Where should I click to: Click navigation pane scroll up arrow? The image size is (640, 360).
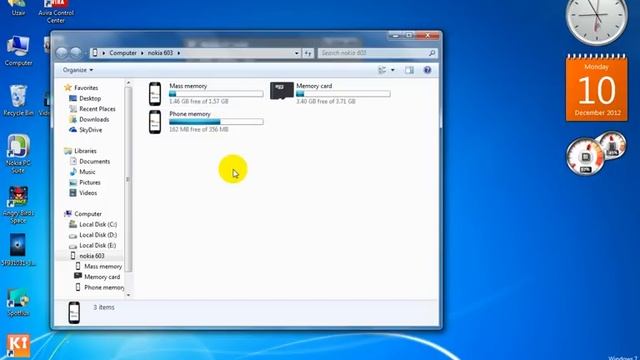pos(128,83)
